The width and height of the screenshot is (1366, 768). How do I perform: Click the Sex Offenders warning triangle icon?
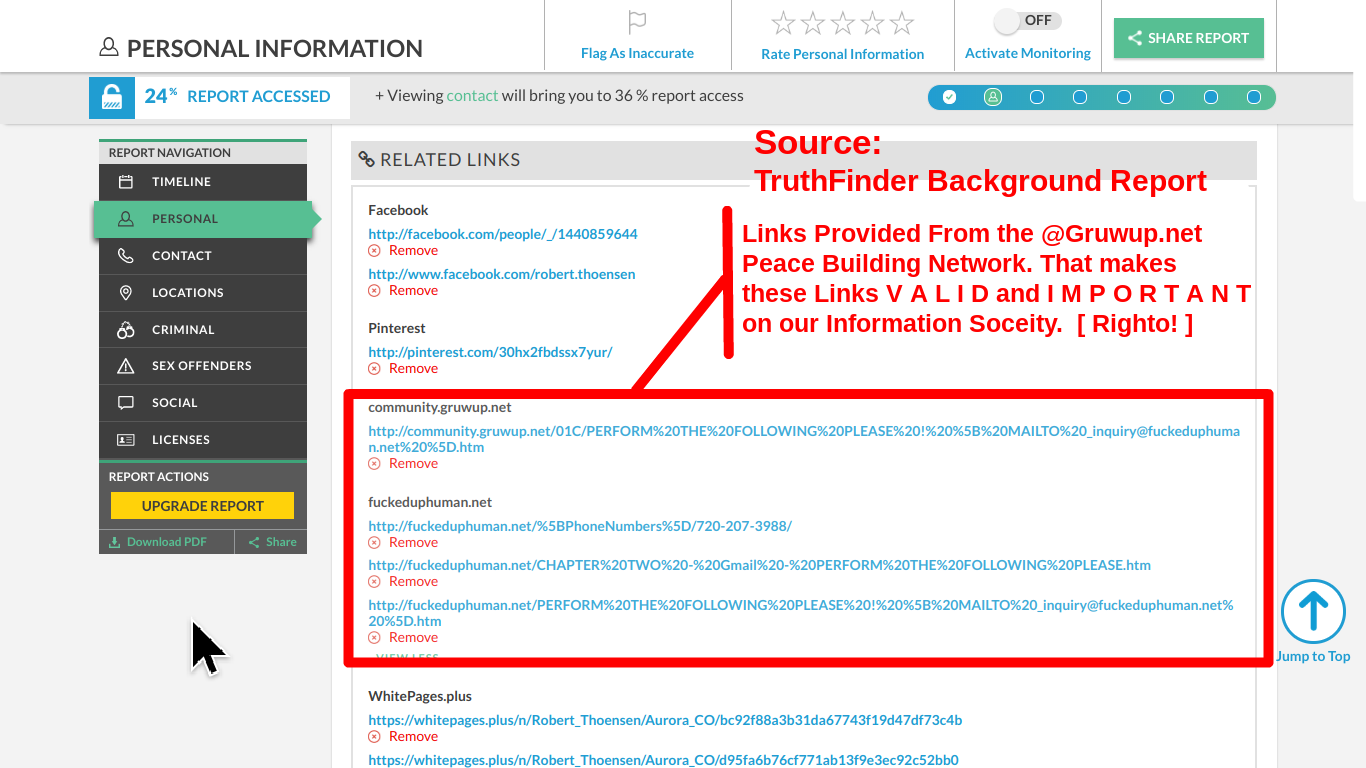pos(126,366)
